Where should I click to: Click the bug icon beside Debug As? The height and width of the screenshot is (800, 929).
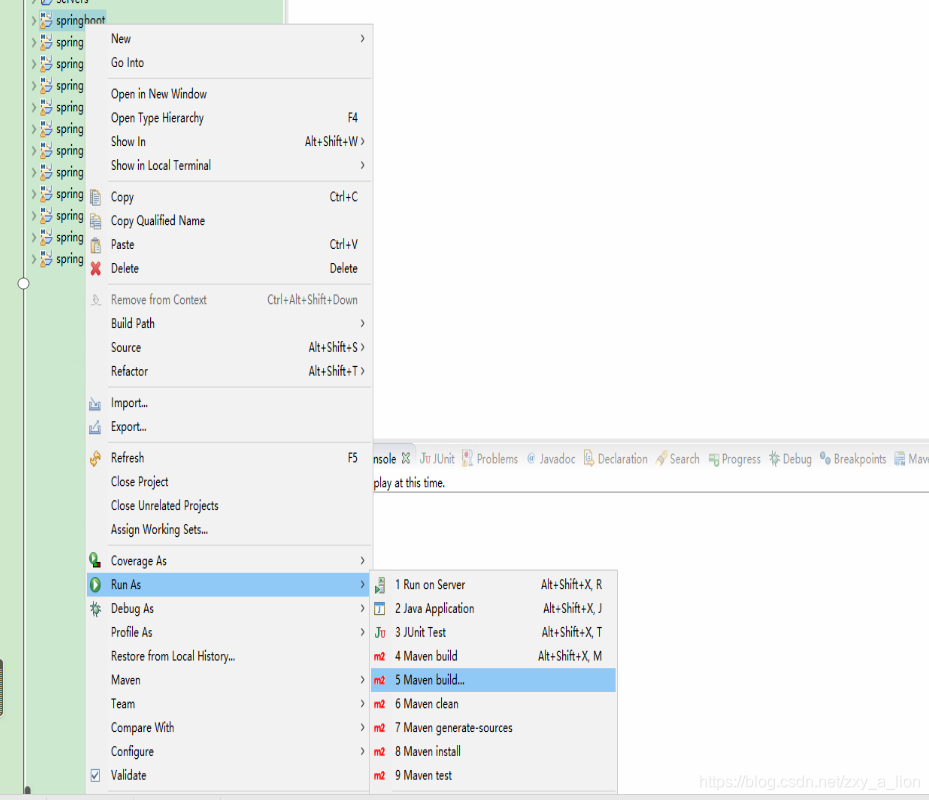95,608
